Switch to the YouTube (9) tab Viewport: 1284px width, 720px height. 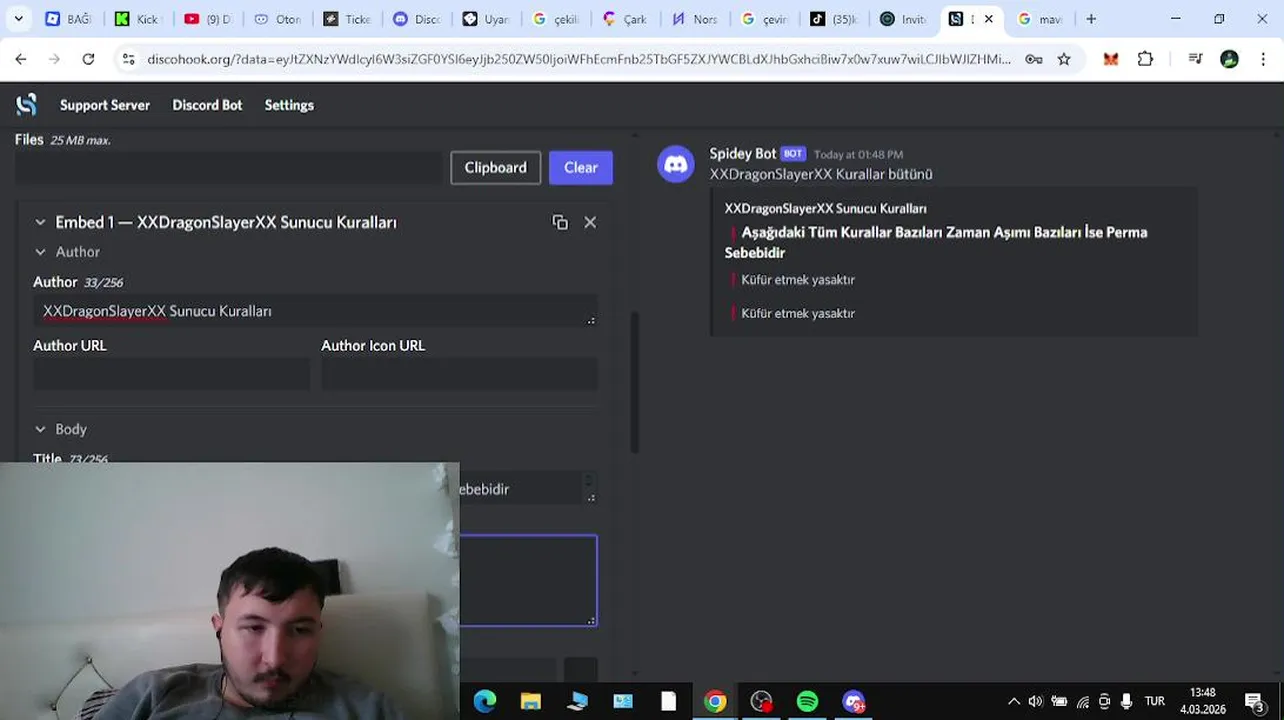click(x=207, y=19)
